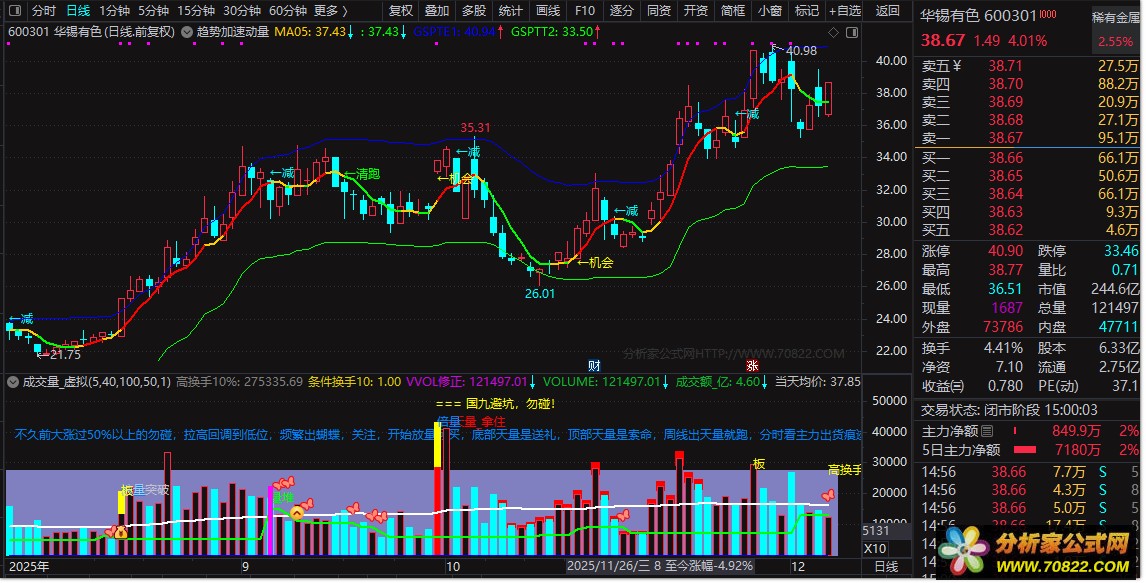Expand the 更多 timeframe menu
This screenshot has height=583, width=1146.
point(330,10)
